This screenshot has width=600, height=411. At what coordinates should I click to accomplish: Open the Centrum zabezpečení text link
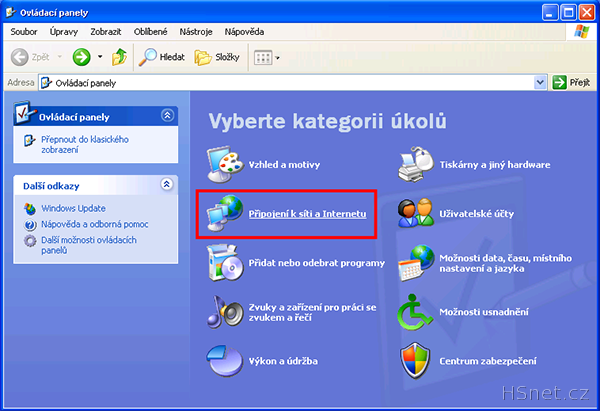pyautogui.click(x=488, y=361)
